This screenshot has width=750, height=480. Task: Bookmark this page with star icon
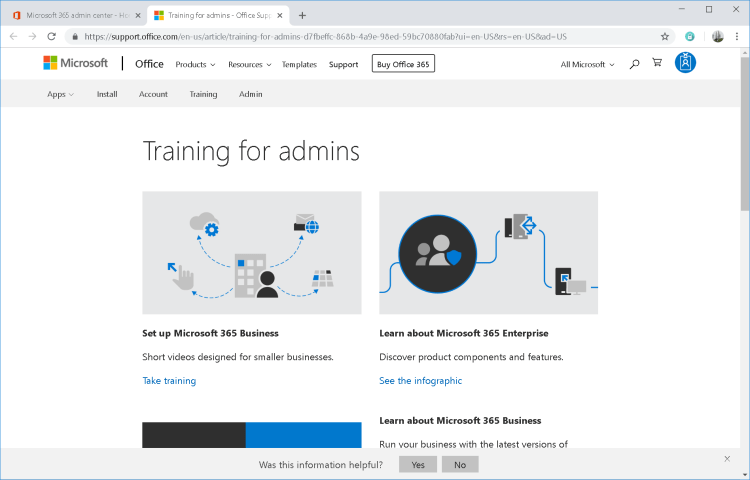pos(665,36)
